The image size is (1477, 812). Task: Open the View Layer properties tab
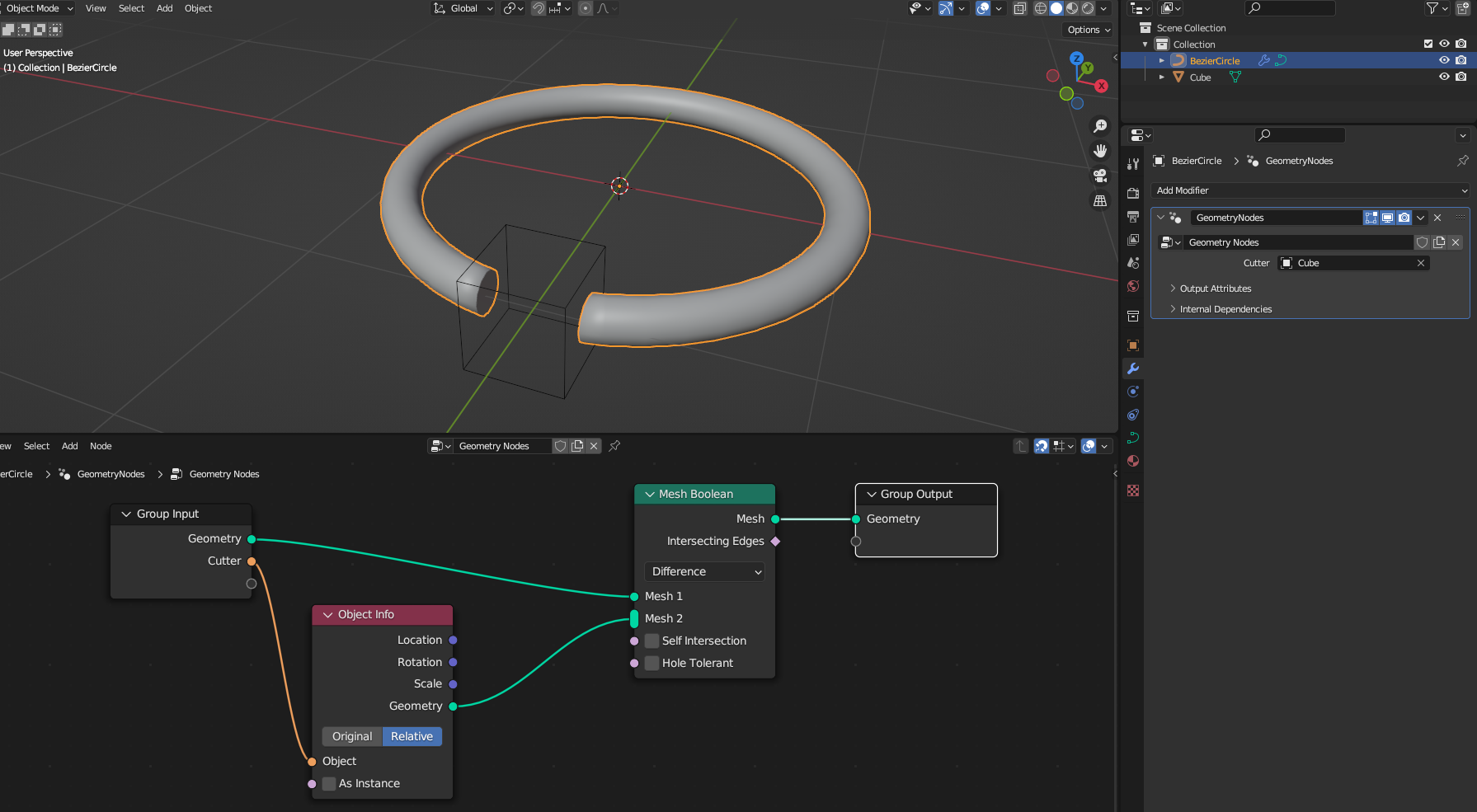pos(1133,240)
